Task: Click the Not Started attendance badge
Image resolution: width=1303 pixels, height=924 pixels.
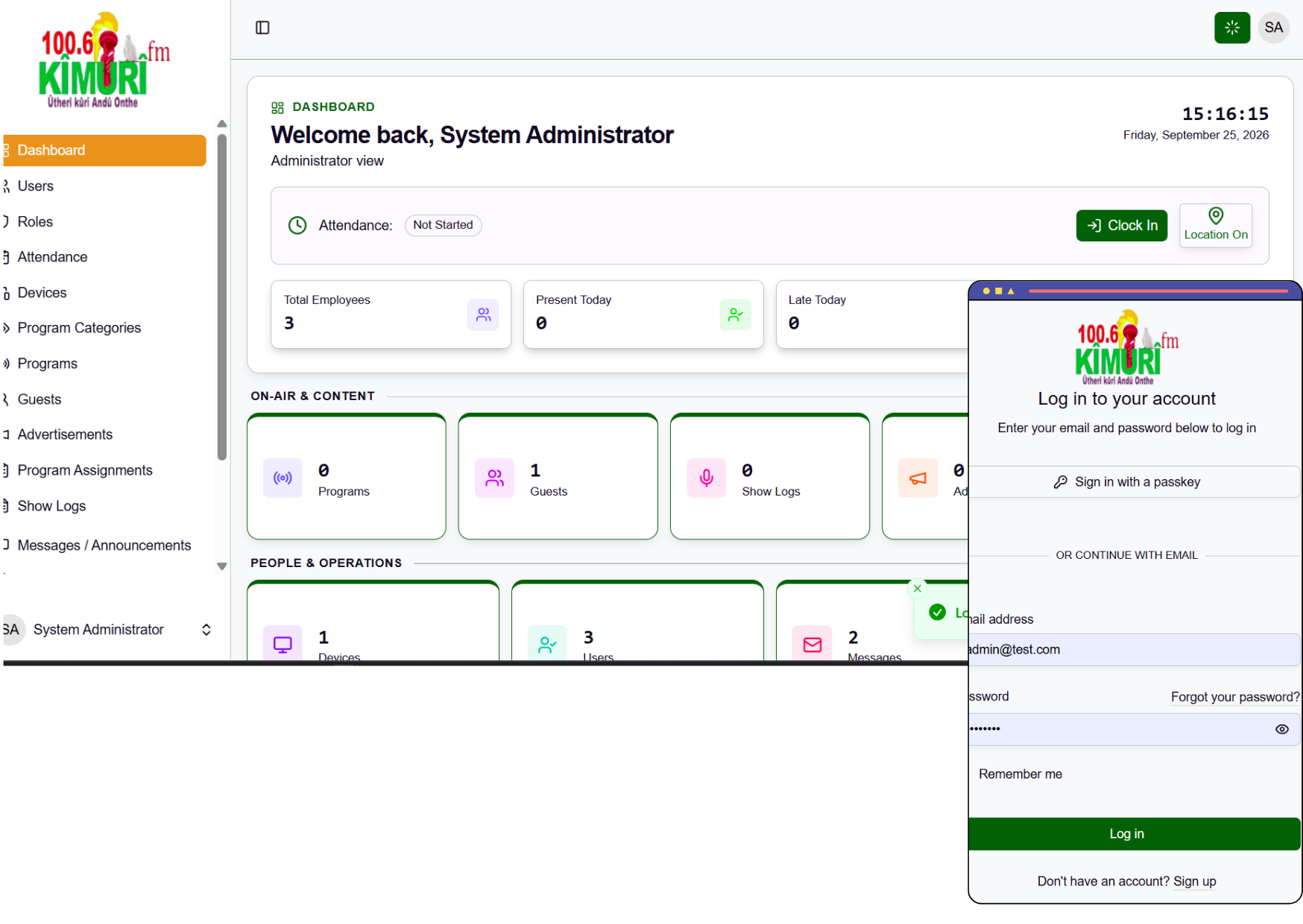Action: (x=443, y=225)
